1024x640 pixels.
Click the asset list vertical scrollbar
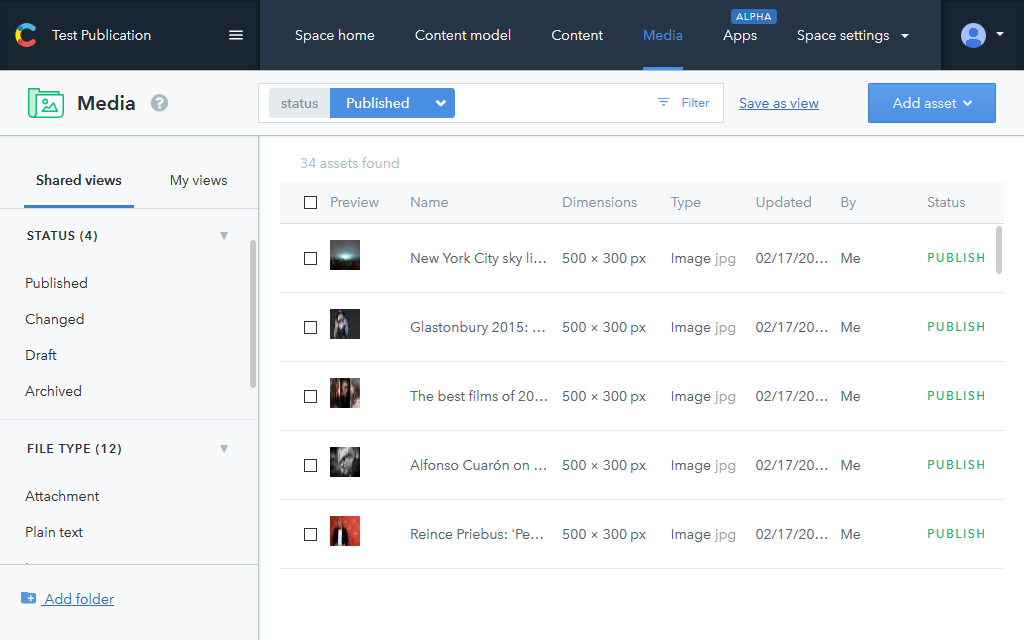(998, 250)
